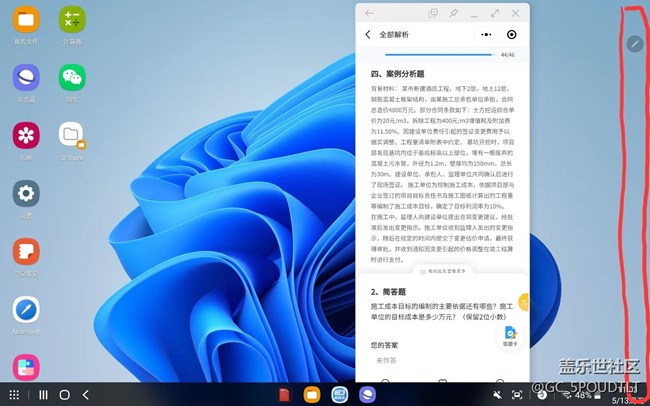Switch to the blue mini-program taskbar icon

(340, 395)
